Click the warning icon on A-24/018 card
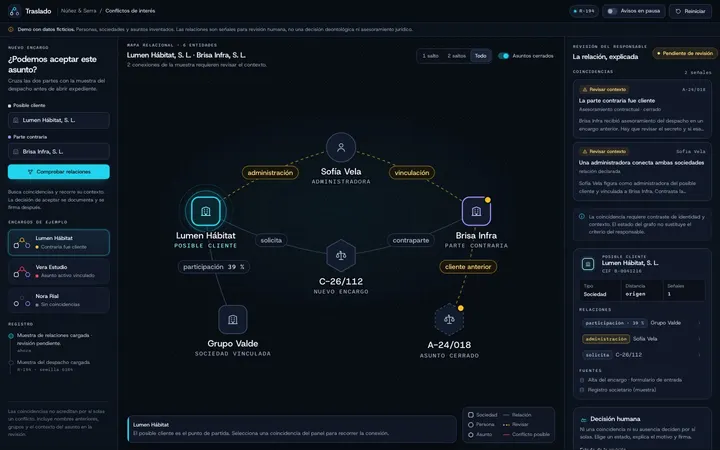 pos(585,90)
